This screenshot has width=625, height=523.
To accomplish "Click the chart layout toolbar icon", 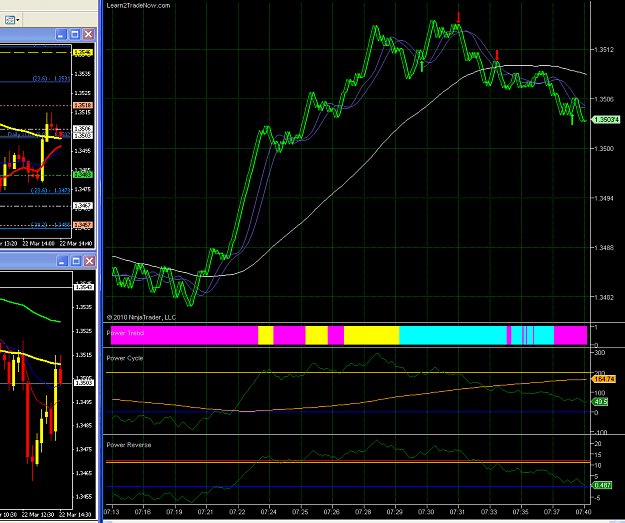I will 10,20.
